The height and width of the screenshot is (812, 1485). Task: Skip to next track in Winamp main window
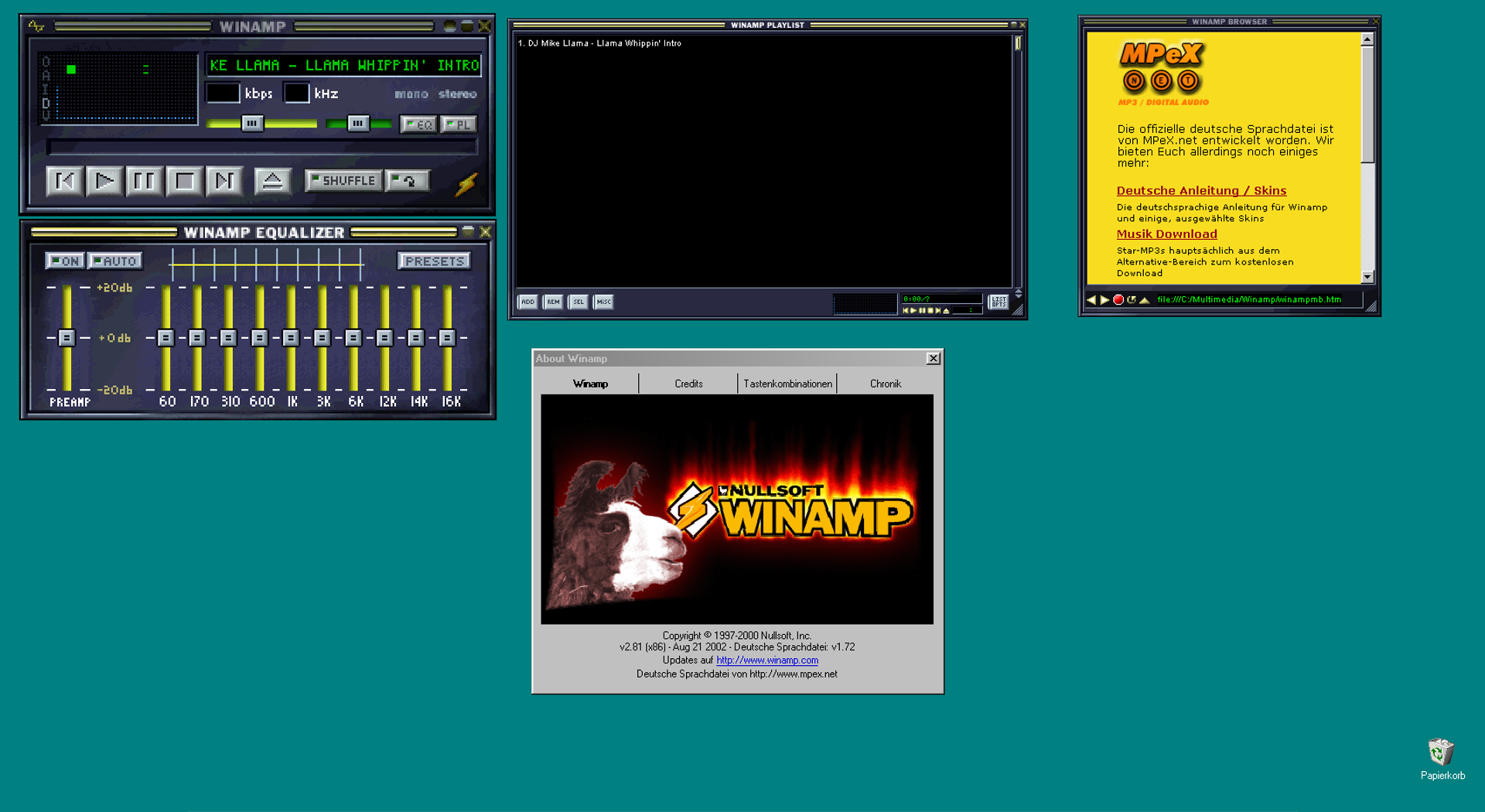tap(224, 182)
